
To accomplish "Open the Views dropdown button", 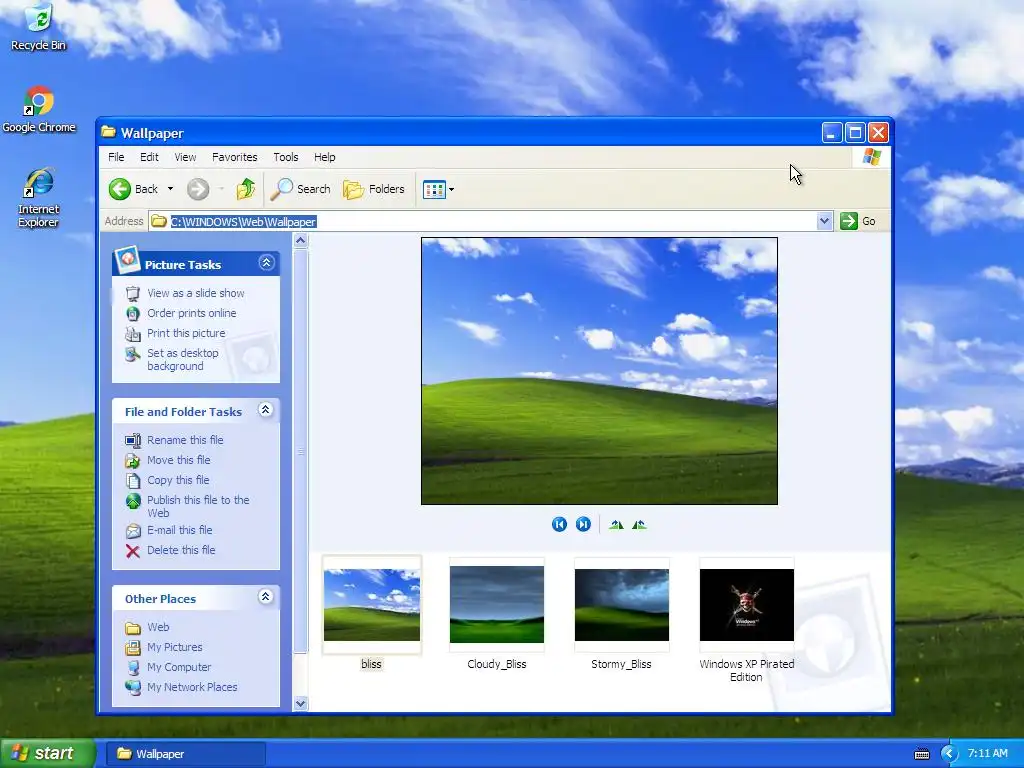I will pos(438,189).
